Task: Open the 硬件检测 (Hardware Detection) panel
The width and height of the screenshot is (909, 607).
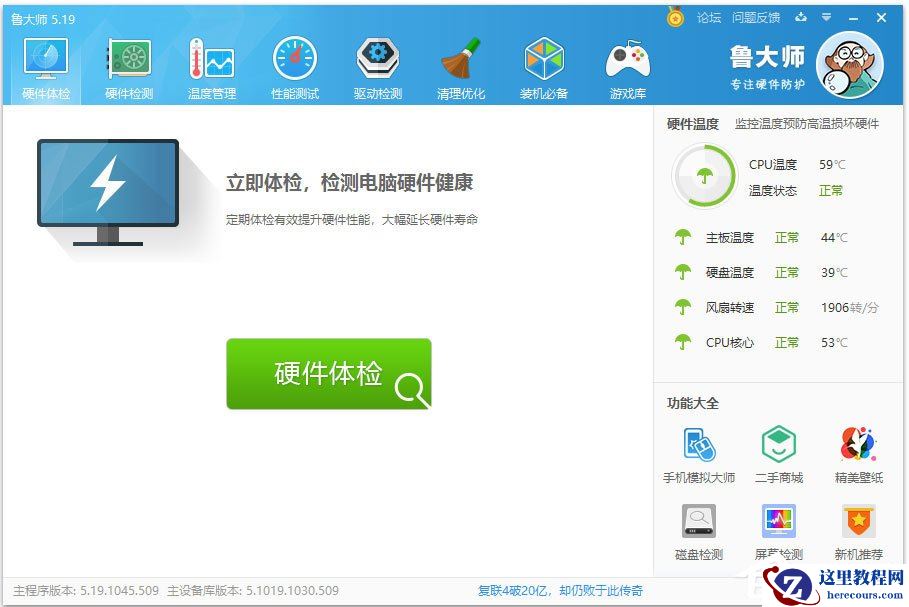Action: pos(128,65)
